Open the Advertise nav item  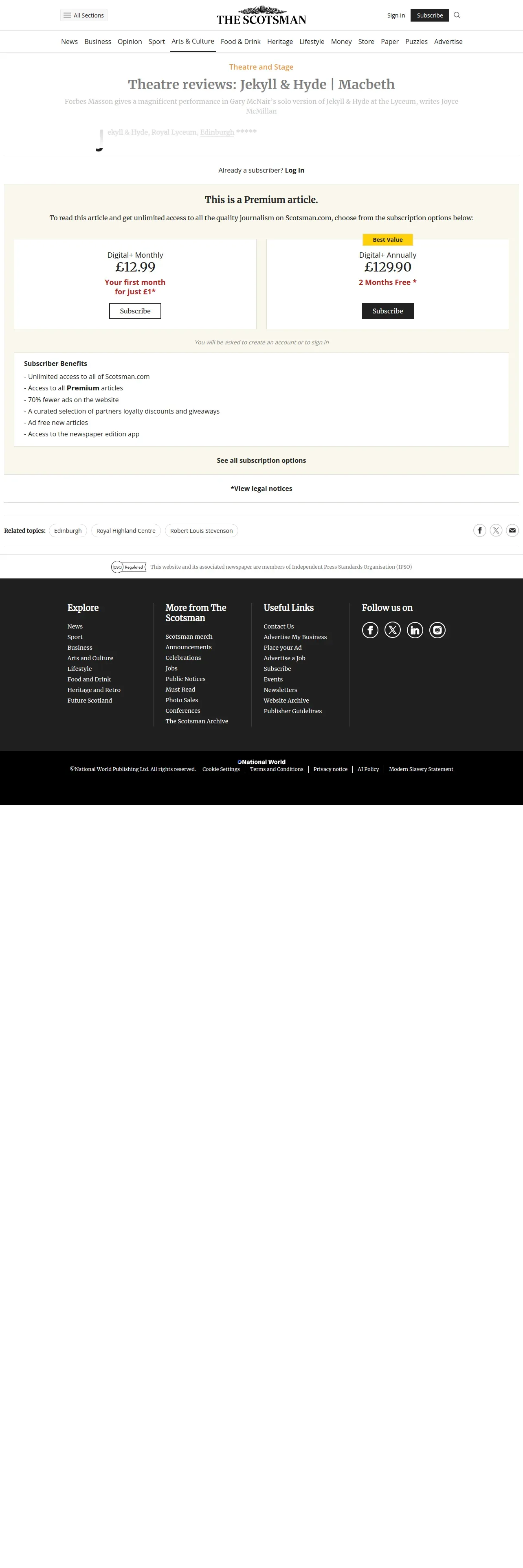[x=448, y=42]
